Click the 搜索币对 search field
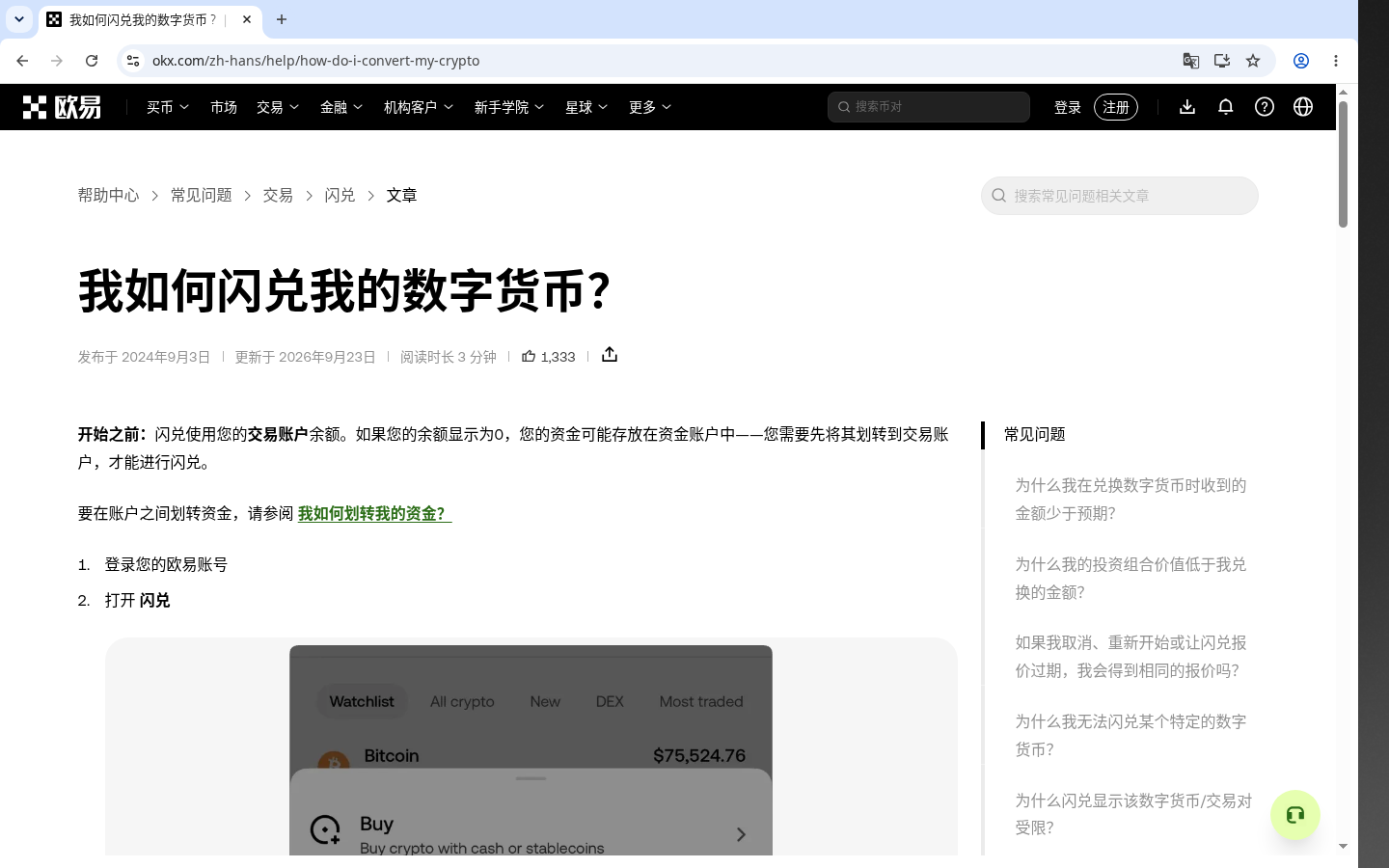 (929, 107)
